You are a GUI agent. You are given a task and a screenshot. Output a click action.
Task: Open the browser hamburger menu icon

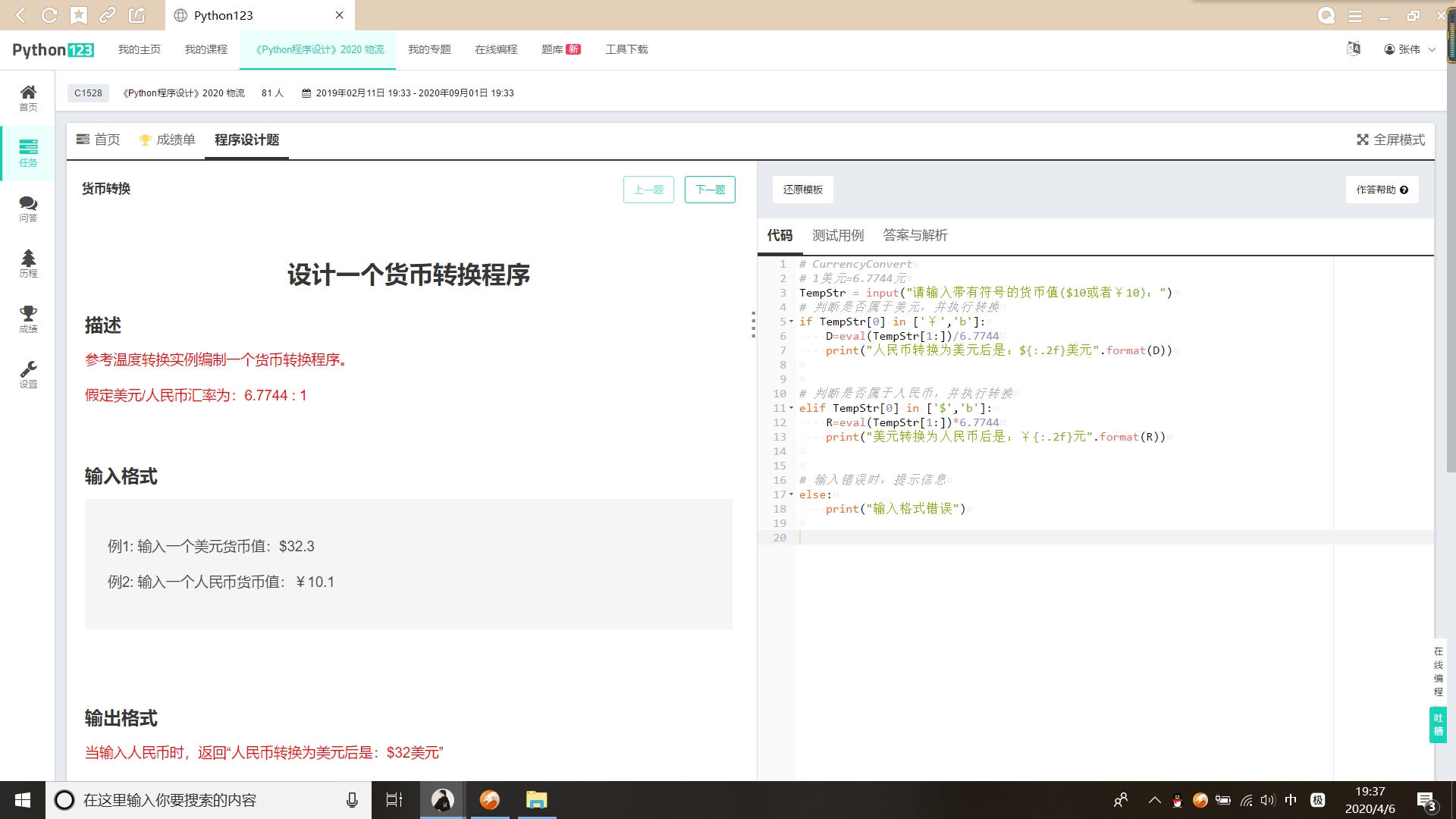1355,15
